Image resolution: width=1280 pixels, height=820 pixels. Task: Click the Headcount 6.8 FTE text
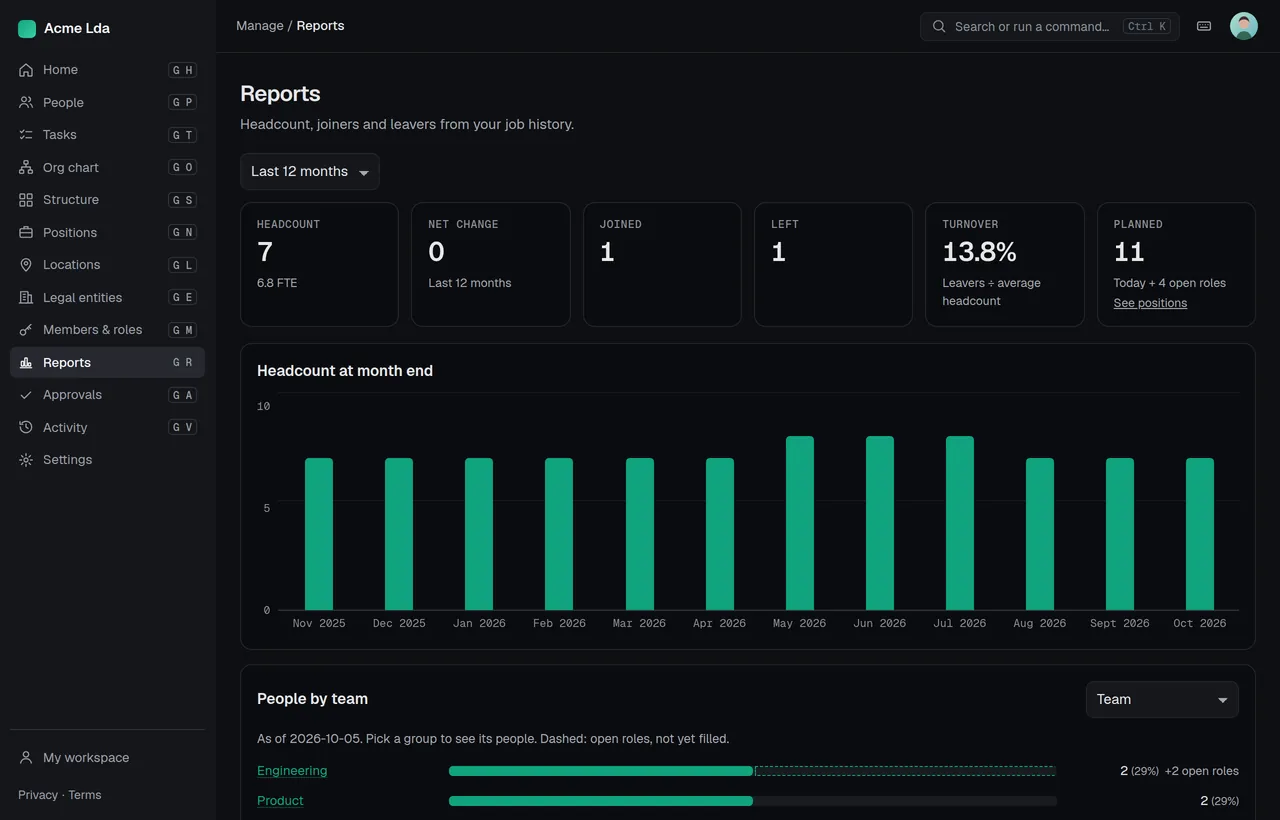click(x=277, y=283)
